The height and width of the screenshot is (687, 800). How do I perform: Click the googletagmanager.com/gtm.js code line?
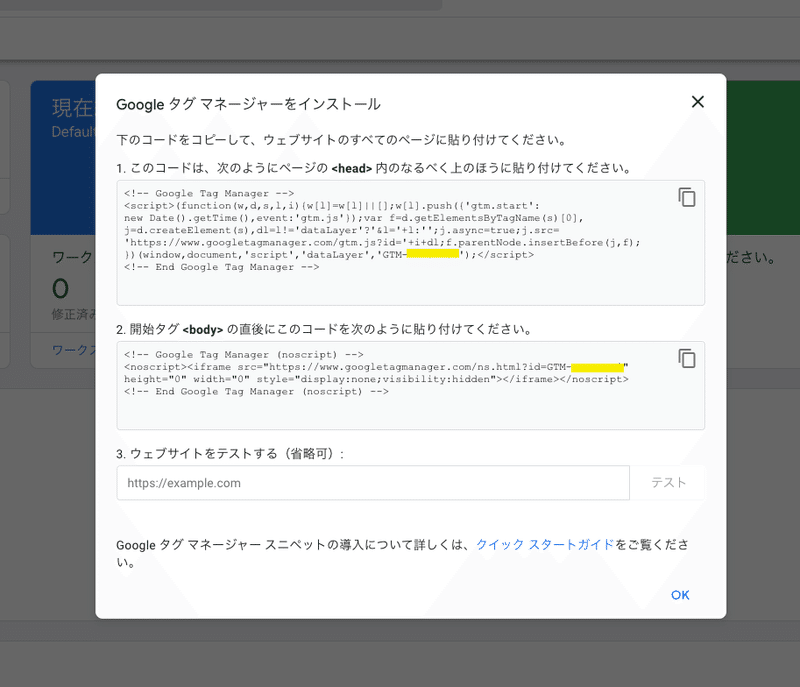pos(382,243)
